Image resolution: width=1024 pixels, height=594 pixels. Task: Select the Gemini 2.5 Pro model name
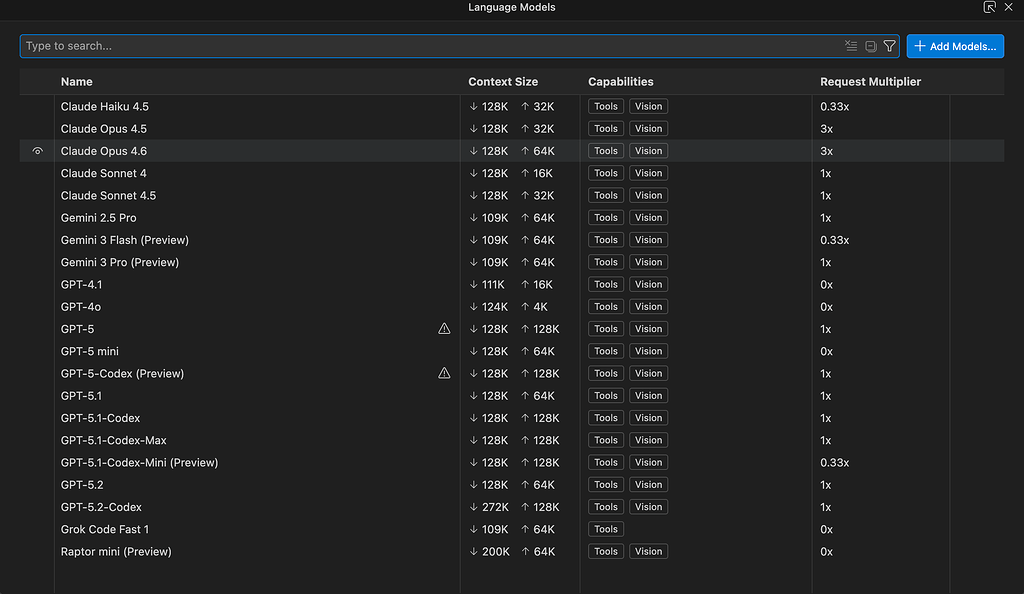pos(99,217)
